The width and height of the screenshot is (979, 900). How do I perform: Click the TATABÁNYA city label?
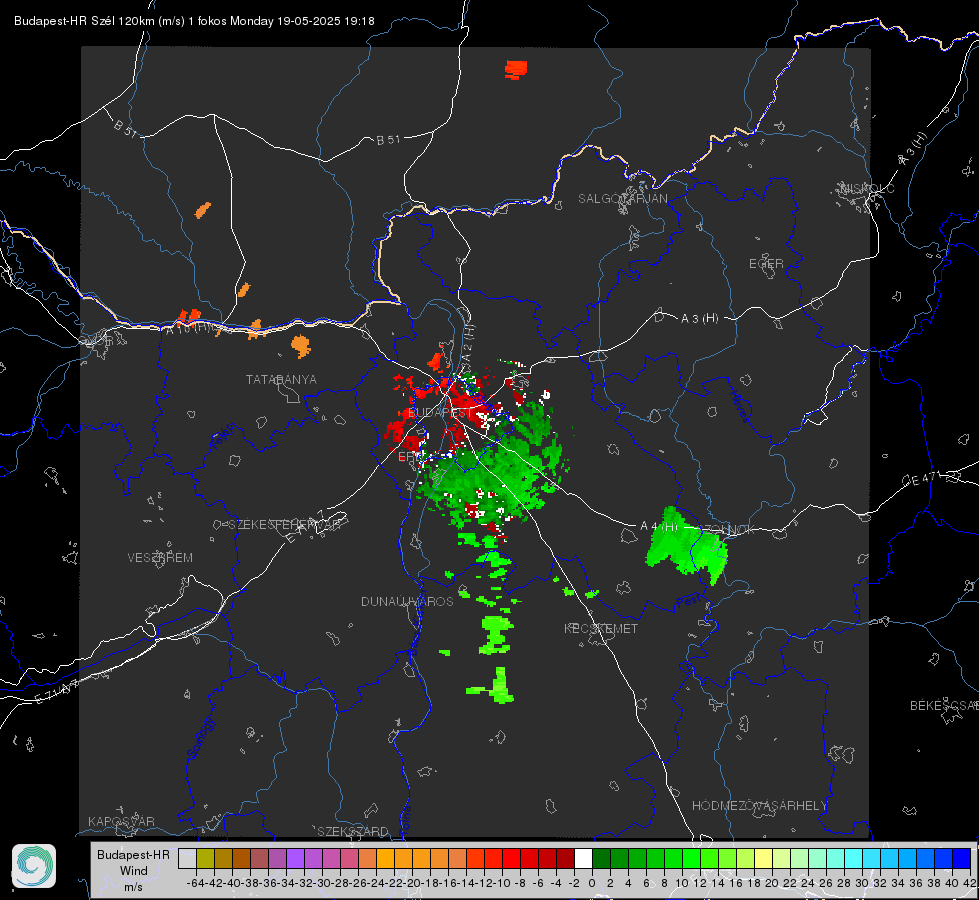coord(281,379)
